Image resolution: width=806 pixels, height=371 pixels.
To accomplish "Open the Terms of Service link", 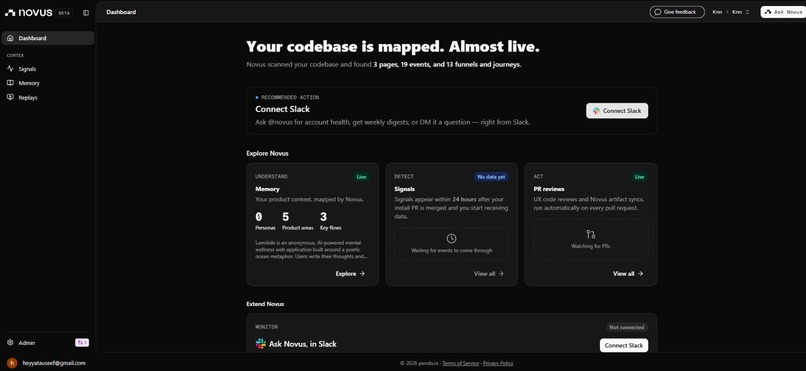I will (461, 363).
